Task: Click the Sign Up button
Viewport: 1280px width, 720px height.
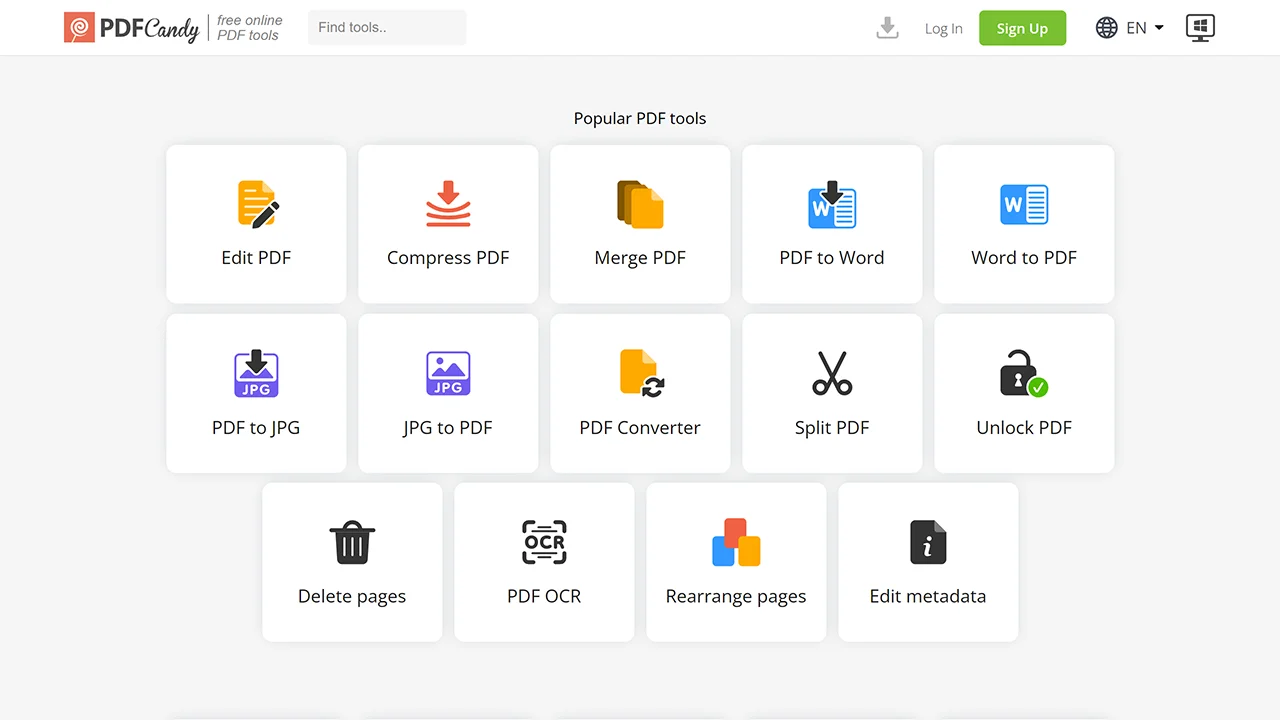Action: [1022, 28]
